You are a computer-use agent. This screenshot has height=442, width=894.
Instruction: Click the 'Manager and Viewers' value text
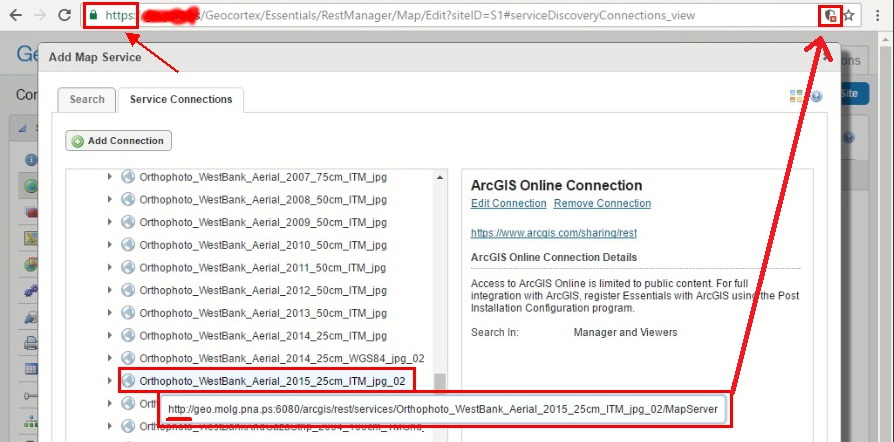(625, 332)
